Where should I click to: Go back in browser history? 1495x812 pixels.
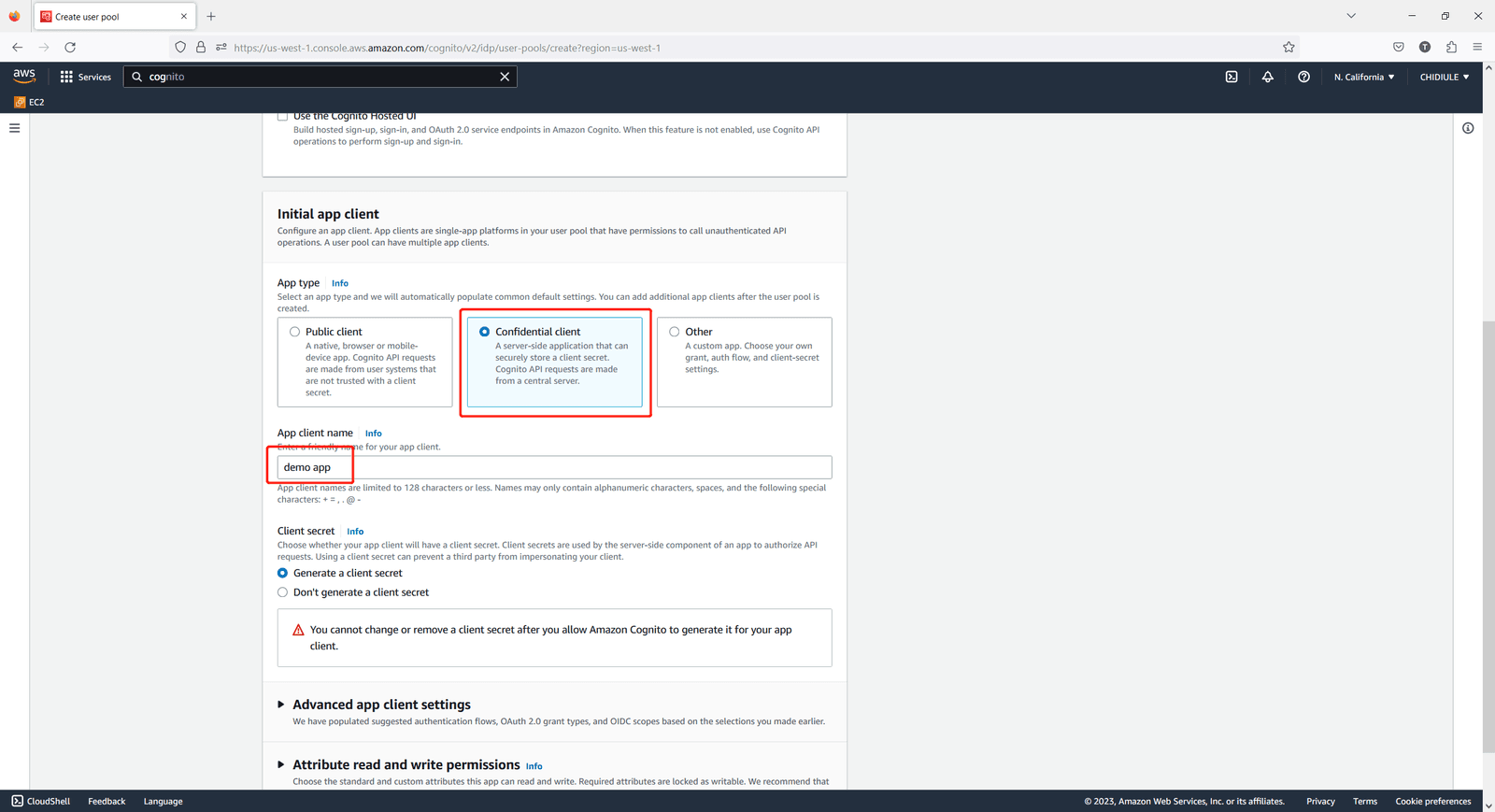(17, 47)
